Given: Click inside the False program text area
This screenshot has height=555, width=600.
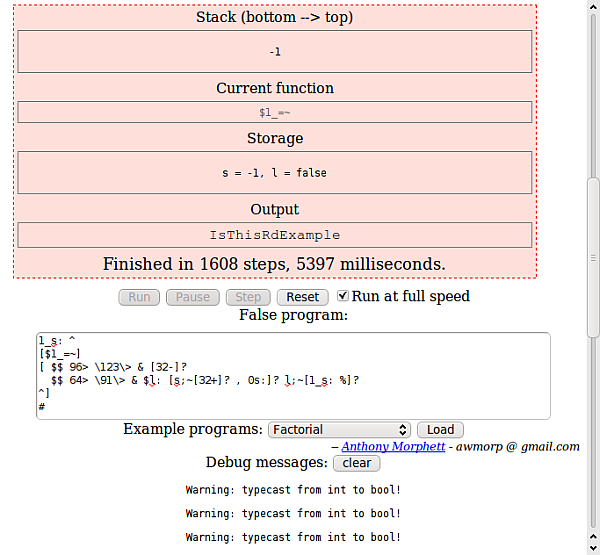Looking at the screenshot, I should tap(293, 375).
